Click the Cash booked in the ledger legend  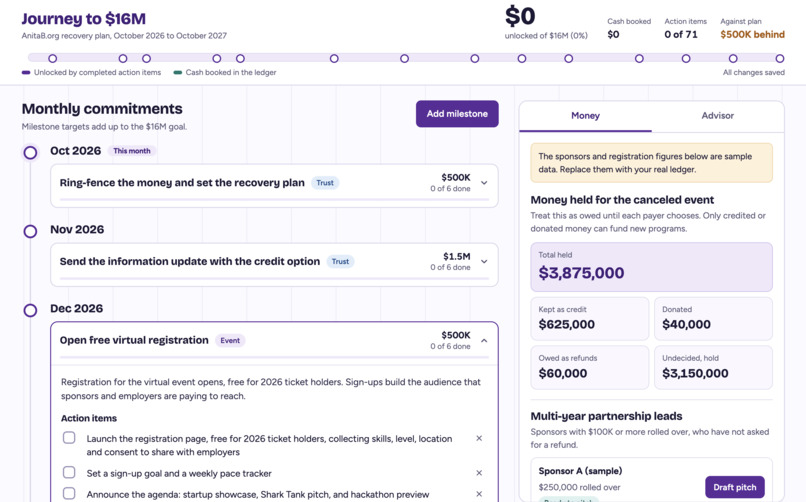(225, 72)
